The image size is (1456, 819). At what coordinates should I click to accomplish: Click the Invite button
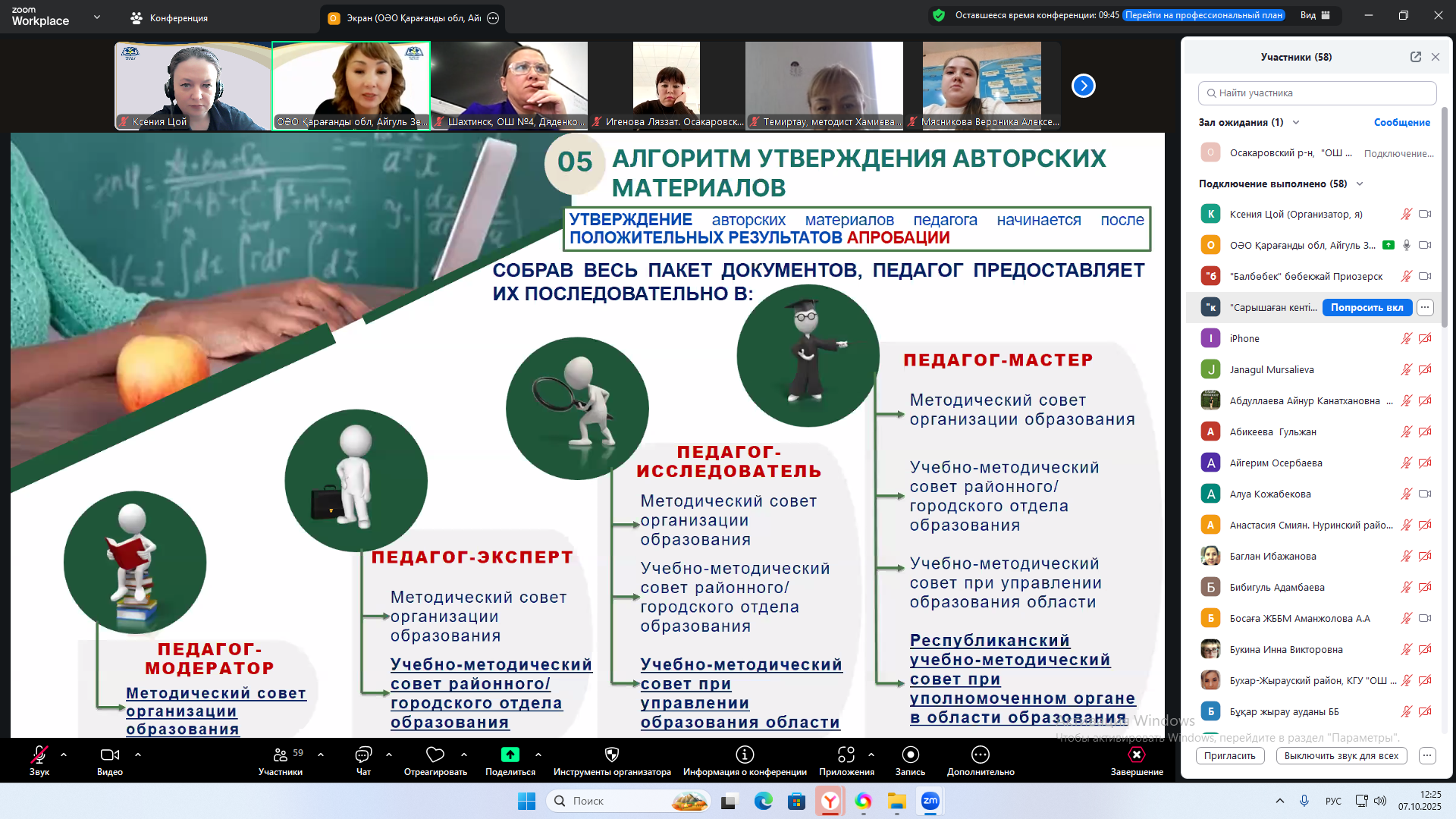(1229, 755)
